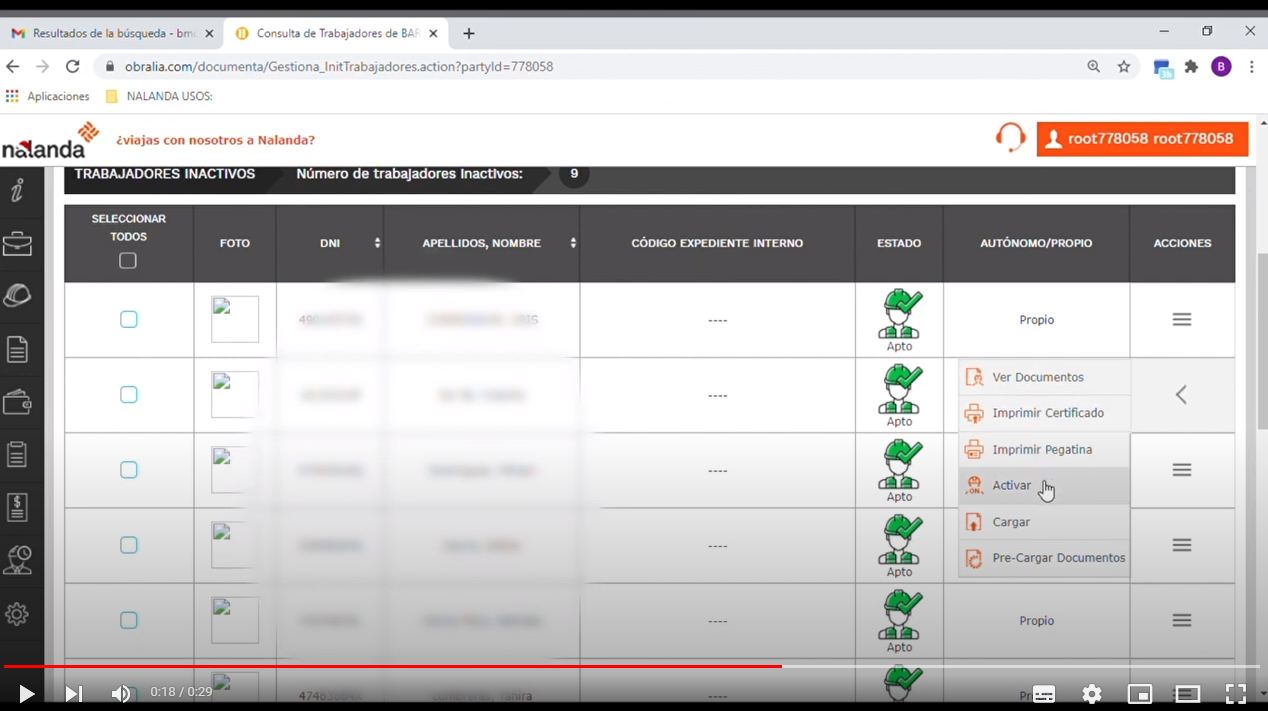This screenshot has width=1268, height=711.
Task: Click the root778058 user button
Action: point(1142,139)
